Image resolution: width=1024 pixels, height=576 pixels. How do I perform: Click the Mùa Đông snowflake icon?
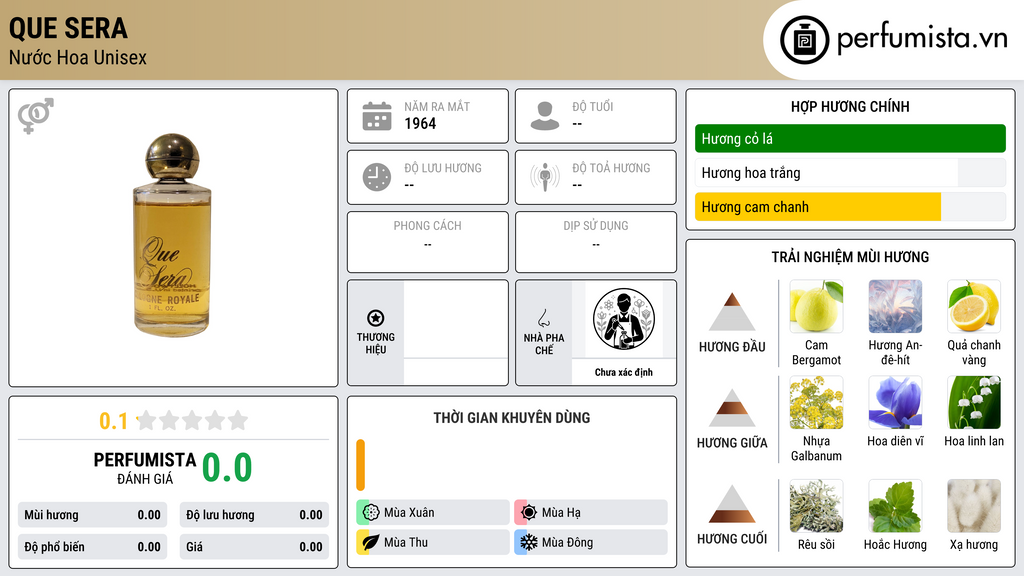pos(529,542)
